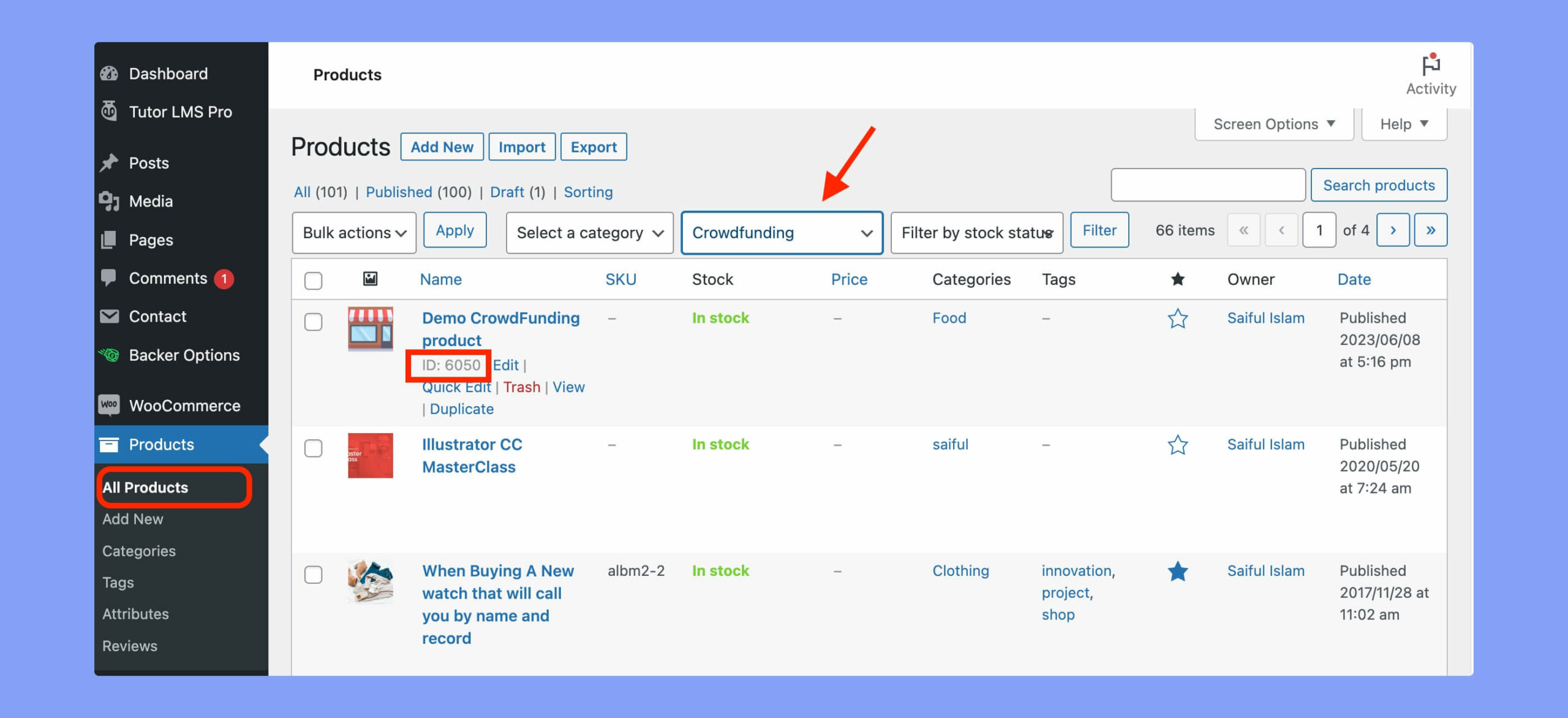
Task: Click the Comments bubble icon
Action: [x=109, y=278]
